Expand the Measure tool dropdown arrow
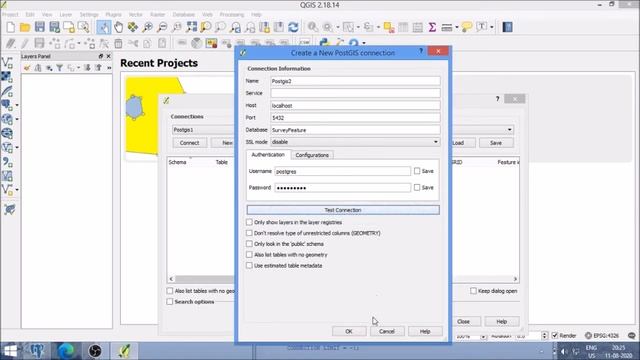This screenshot has width=640, height=360. tap(457, 27)
